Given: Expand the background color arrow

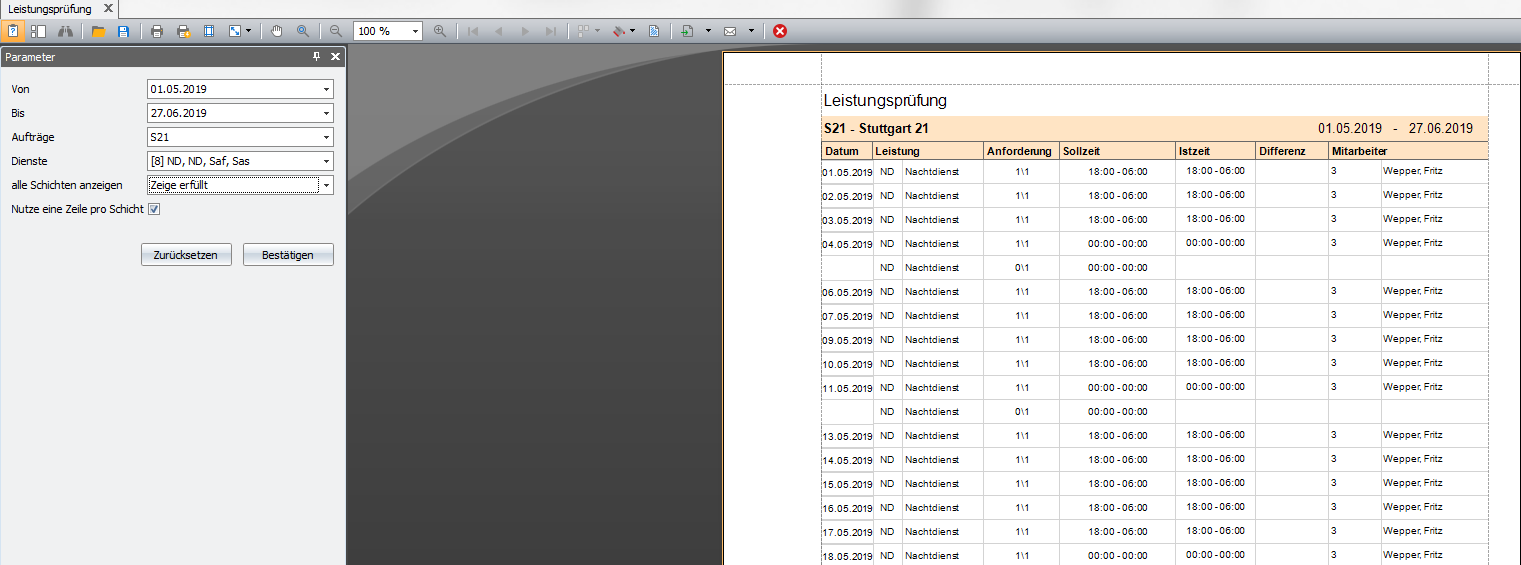Looking at the screenshot, I should coord(632,31).
